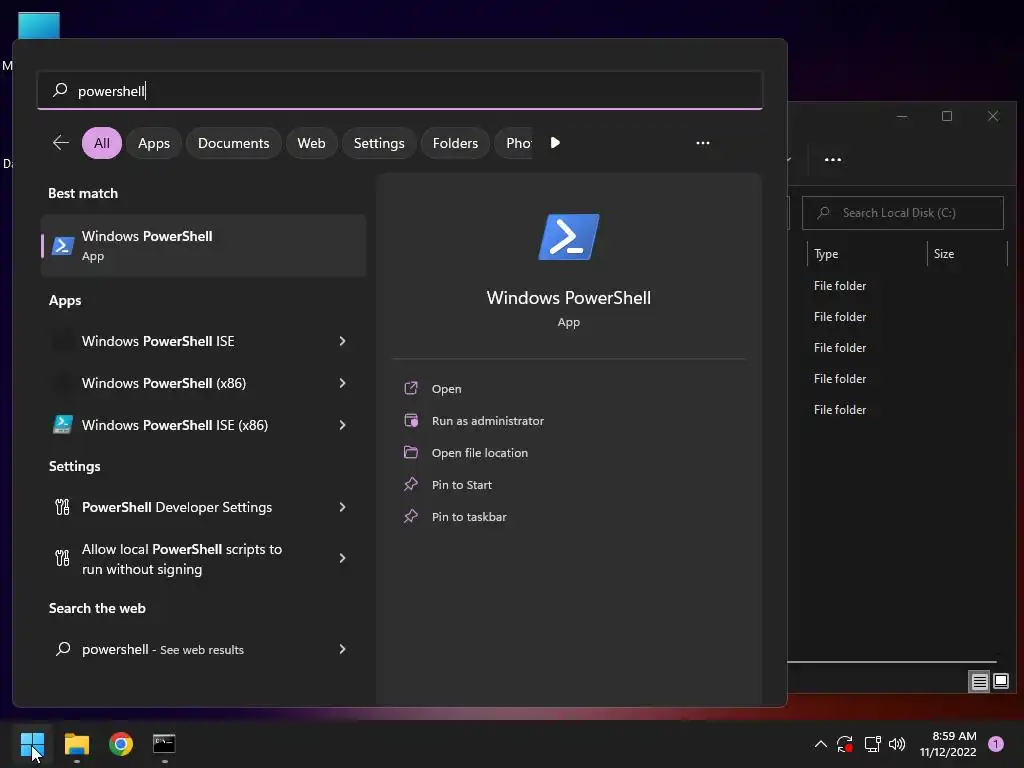Open File Explorer from the taskbar
This screenshot has height=768, width=1024.
pos(76,743)
